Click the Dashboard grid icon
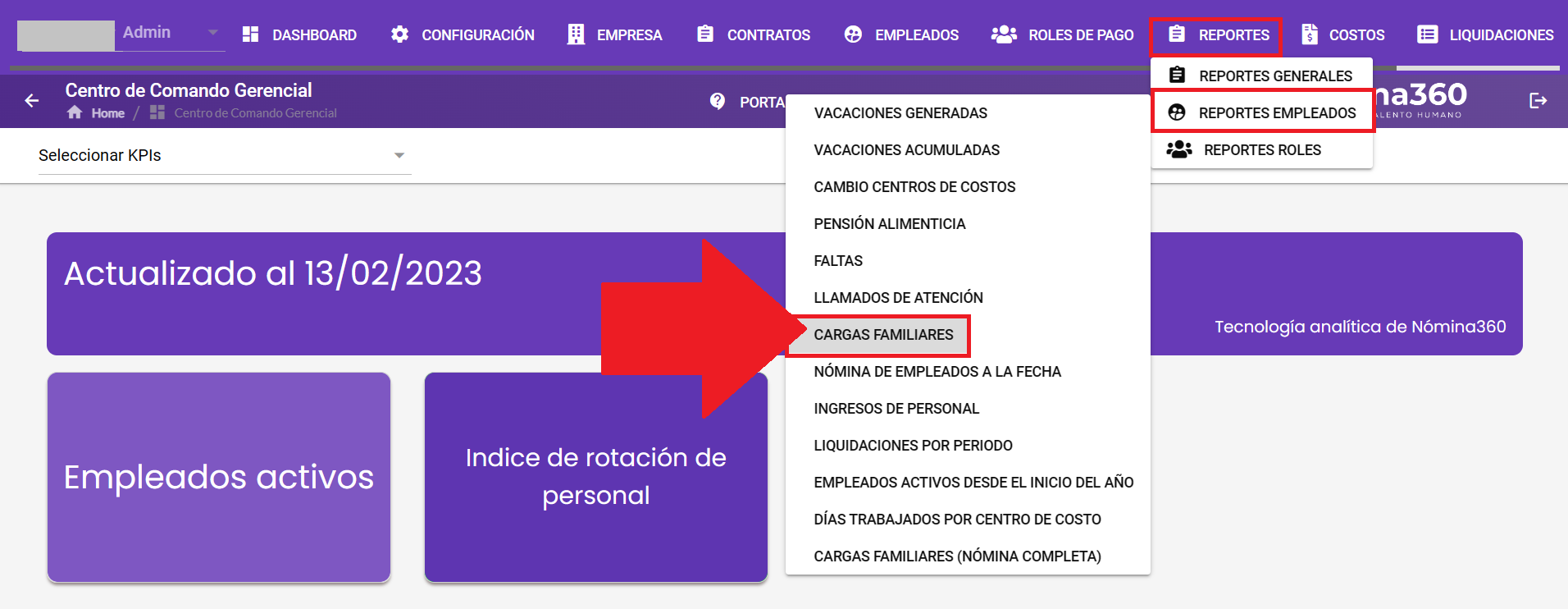The width and height of the screenshot is (1568, 609). coord(251,34)
